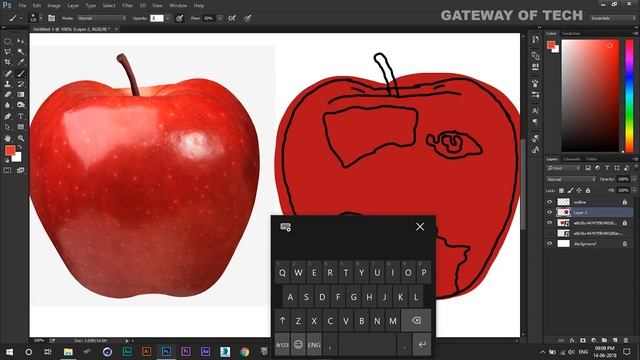Toggle airbrush mode button

click(232, 18)
